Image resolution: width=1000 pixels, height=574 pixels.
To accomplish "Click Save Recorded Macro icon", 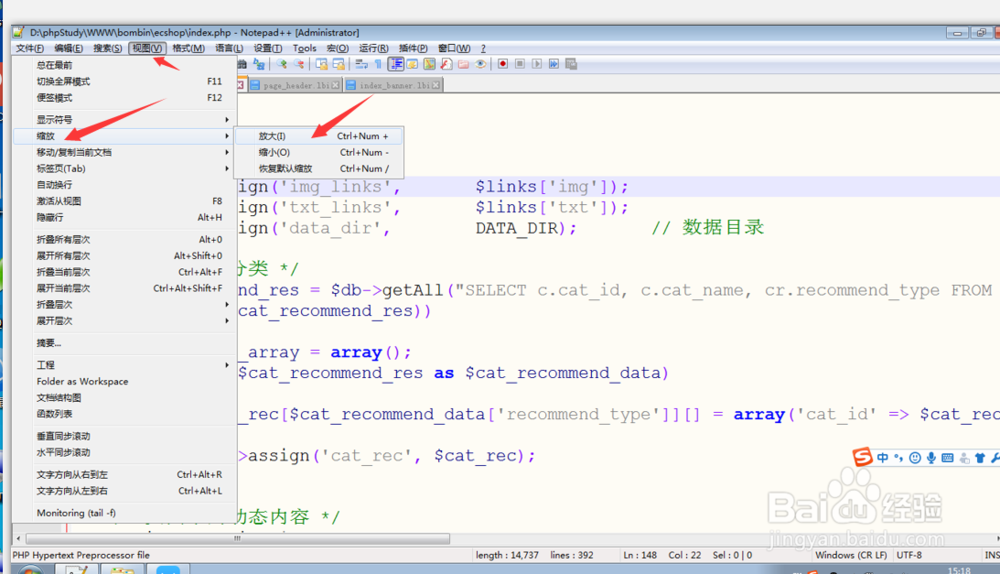I will click(571, 64).
